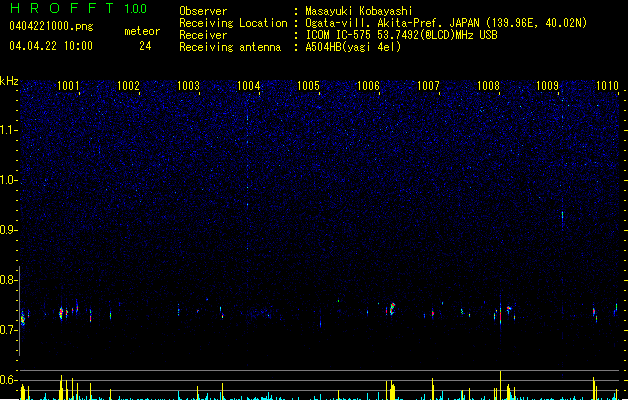Click the 1004 time axis marker
629x400 pixels.
coord(248,86)
